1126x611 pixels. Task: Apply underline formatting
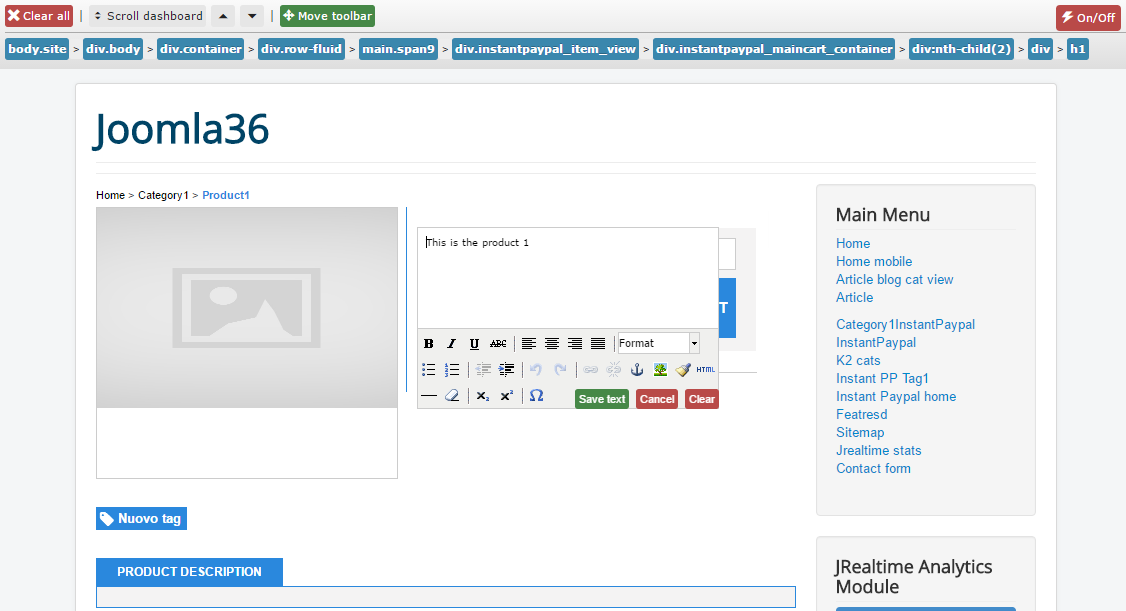tap(475, 344)
